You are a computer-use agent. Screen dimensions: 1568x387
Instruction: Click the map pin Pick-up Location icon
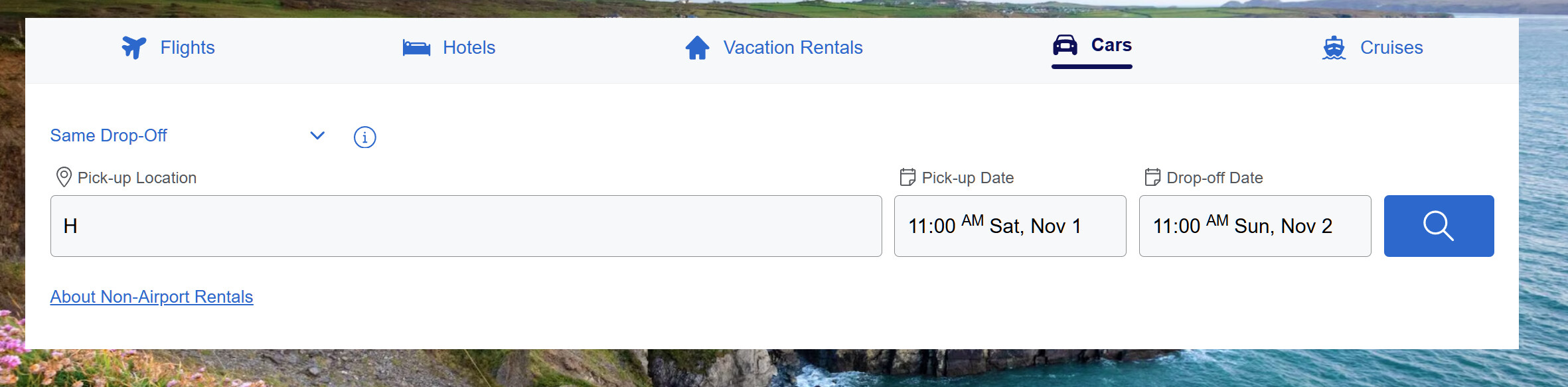pyautogui.click(x=64, y=177)
